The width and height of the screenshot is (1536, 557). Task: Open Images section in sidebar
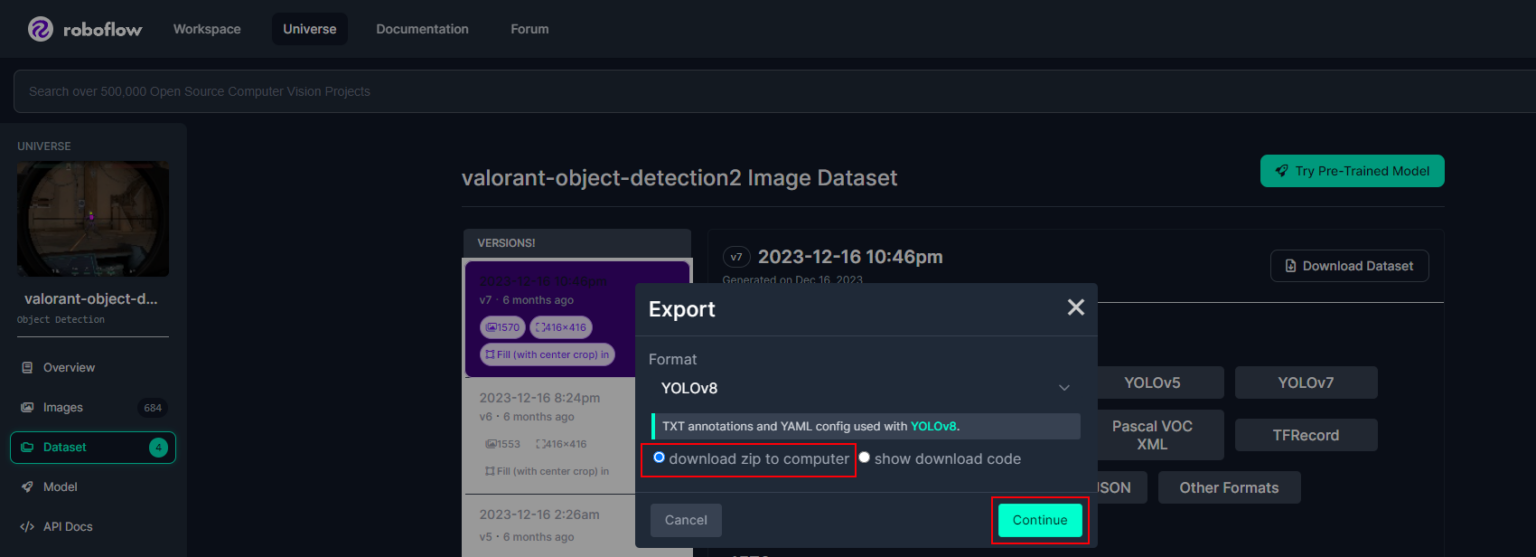pos(62,408)
